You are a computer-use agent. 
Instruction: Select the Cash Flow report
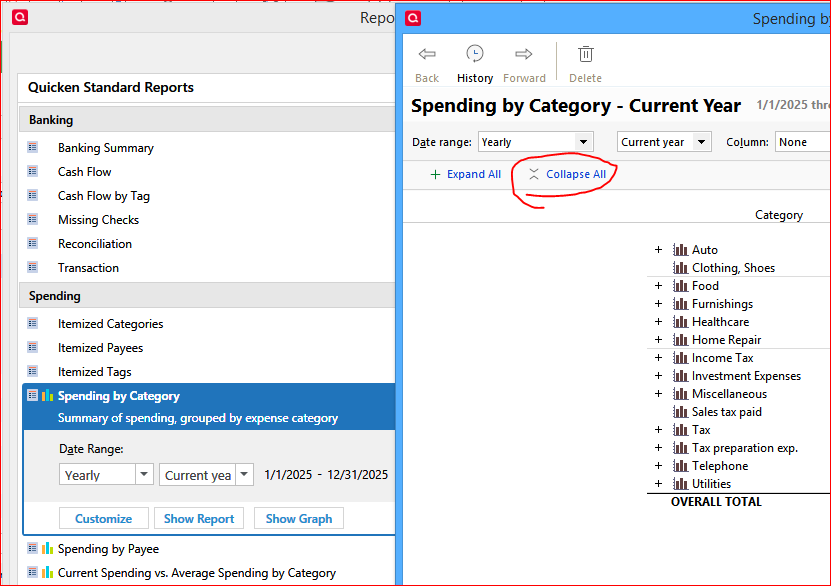[84, 172]
